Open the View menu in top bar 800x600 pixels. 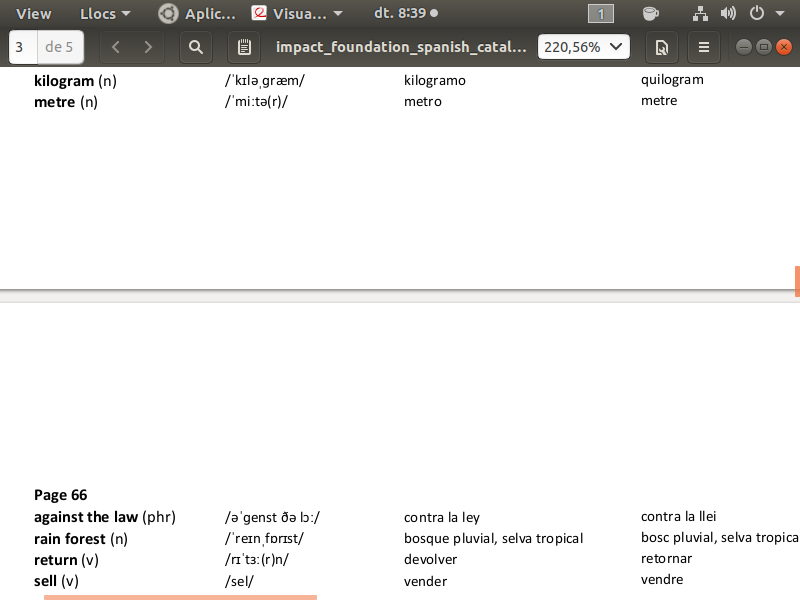tap(34, 14)
